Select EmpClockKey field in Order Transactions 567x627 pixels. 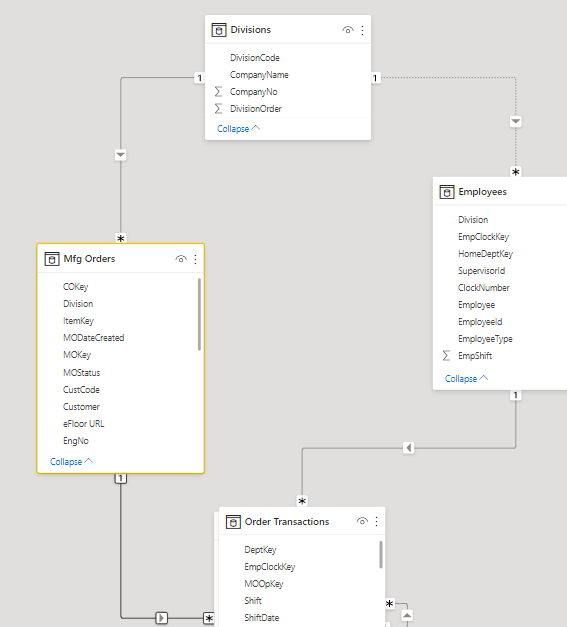270,567
